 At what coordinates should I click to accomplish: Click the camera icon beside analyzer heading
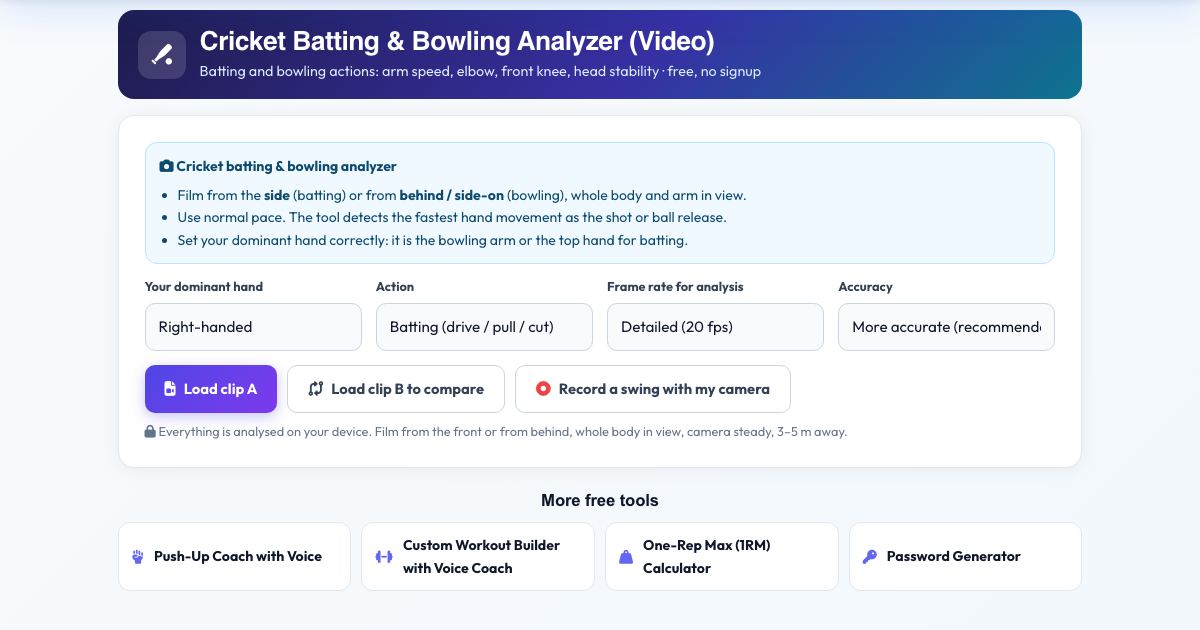166,166
